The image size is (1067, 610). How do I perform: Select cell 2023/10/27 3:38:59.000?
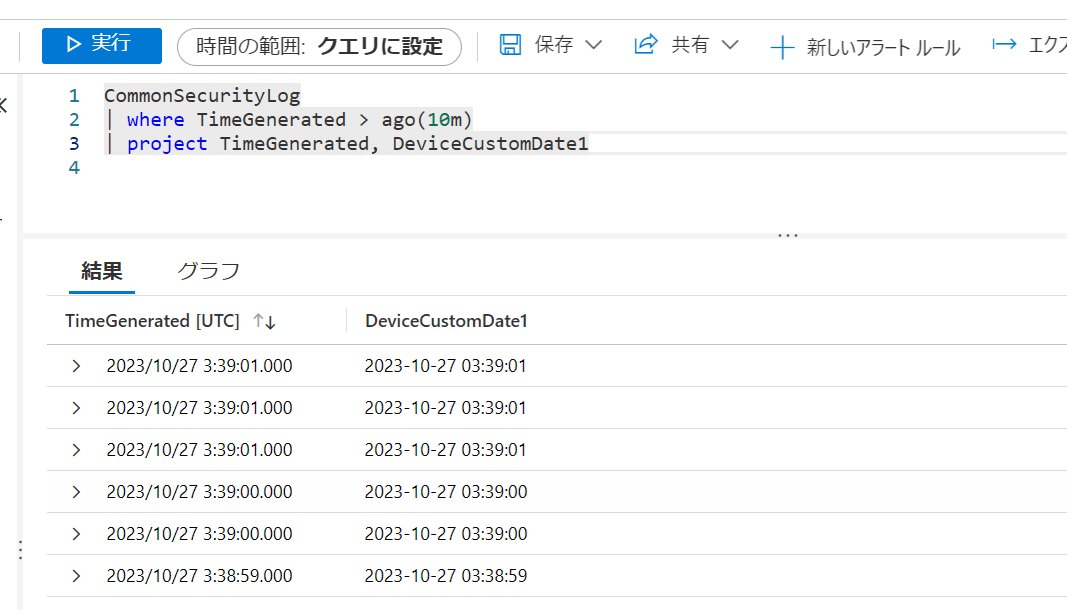(x=199, y=576)
